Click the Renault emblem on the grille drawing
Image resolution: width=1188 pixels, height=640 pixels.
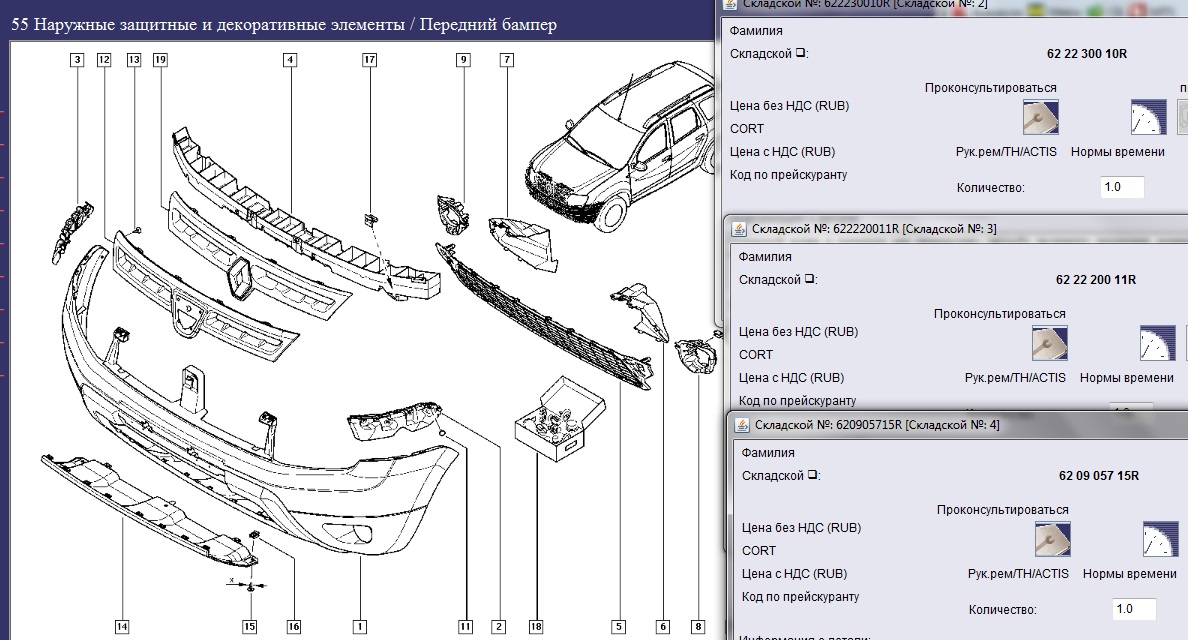coord(241,277)
